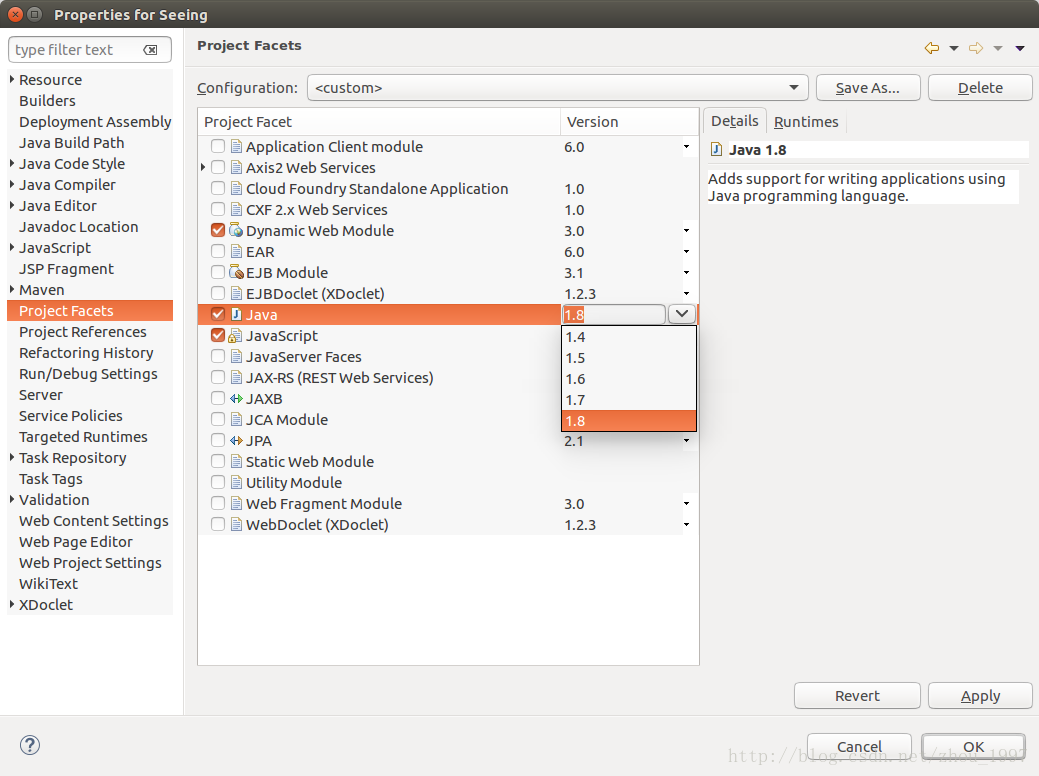Enable the JavaServer Faces checkbox
The width and height of the screenshot is (1039, 776).
218,357
